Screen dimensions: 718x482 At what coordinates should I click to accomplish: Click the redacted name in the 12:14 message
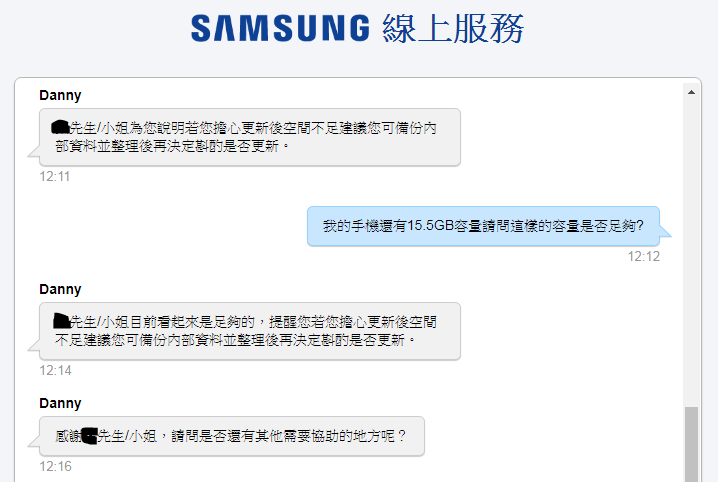61,321
